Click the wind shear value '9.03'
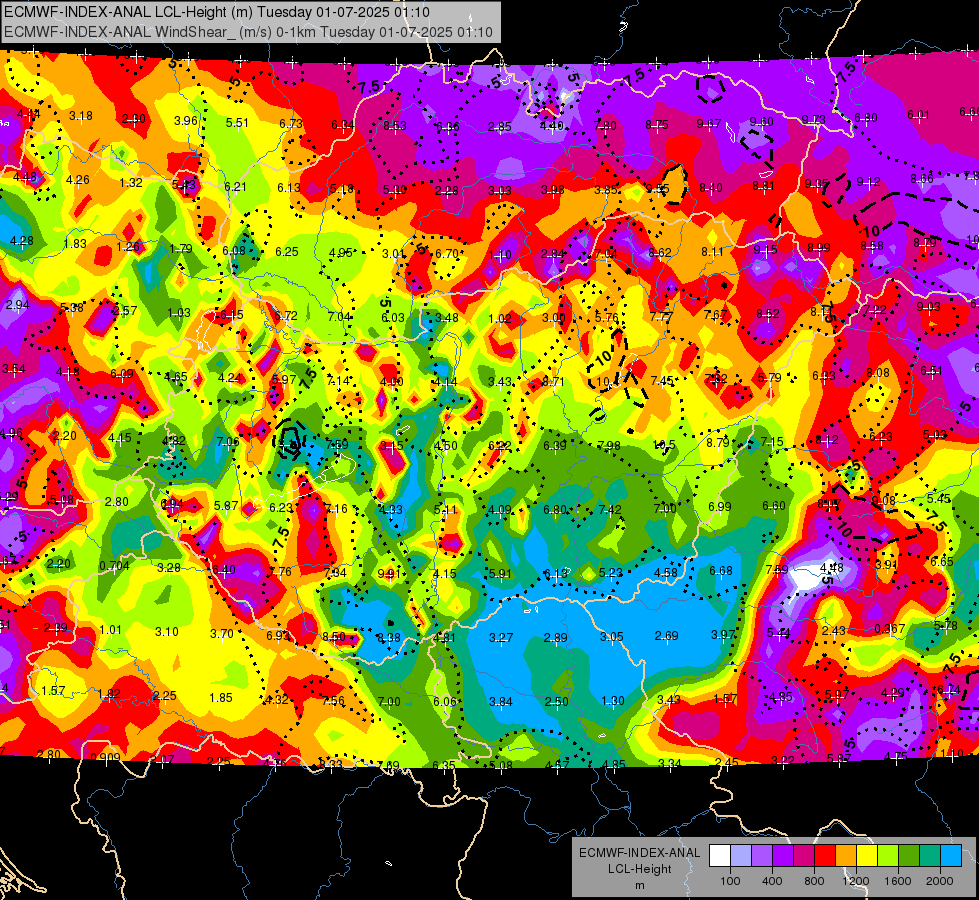 (x=928, y=307)
